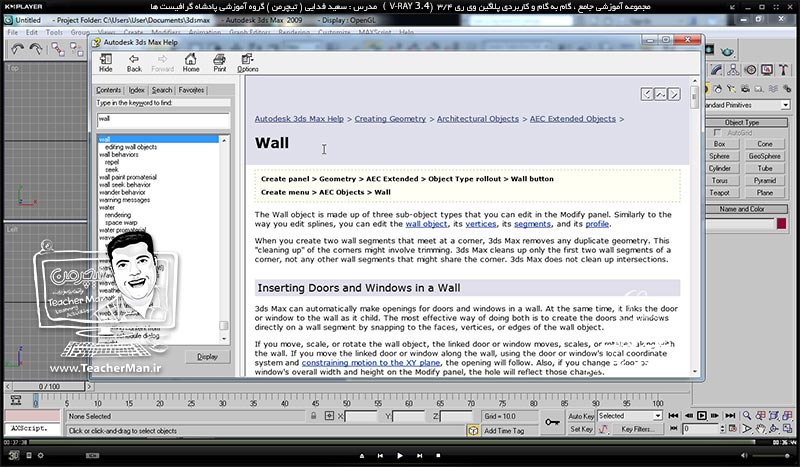The height and width of the screenshot is (467, 800).
Task: Activate the Pan View hand tool
Action: point(761,429)
